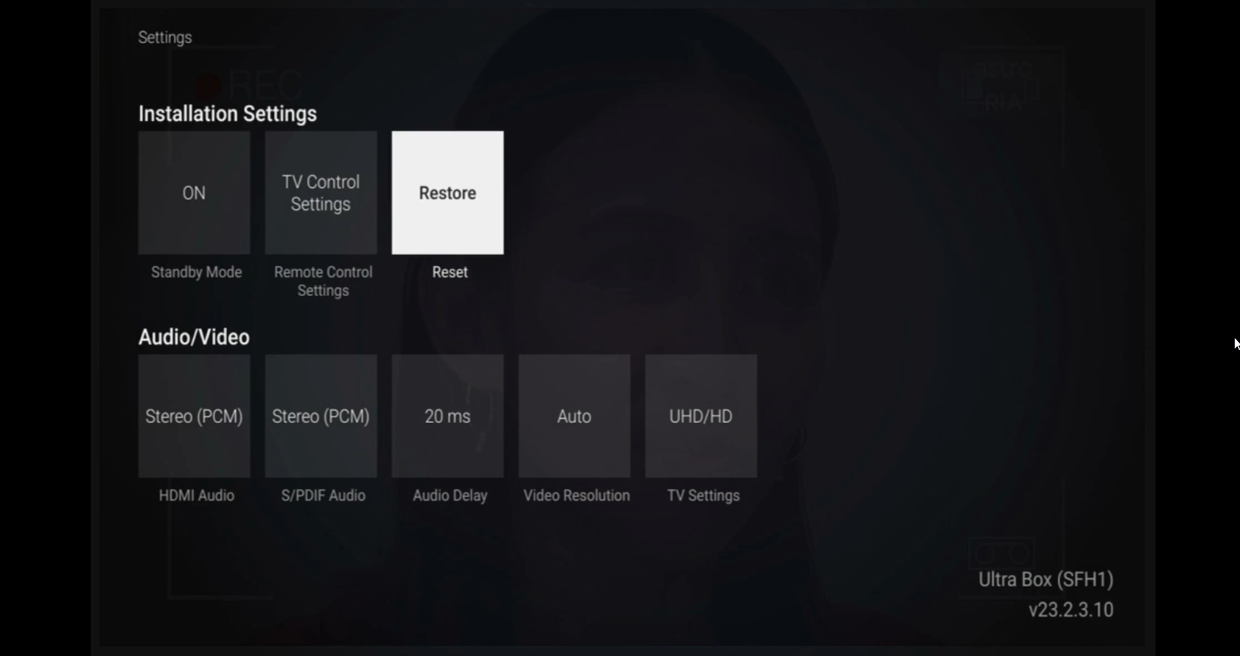
Task: Click the Remote Control Settings label
Action: coord(323,281)
